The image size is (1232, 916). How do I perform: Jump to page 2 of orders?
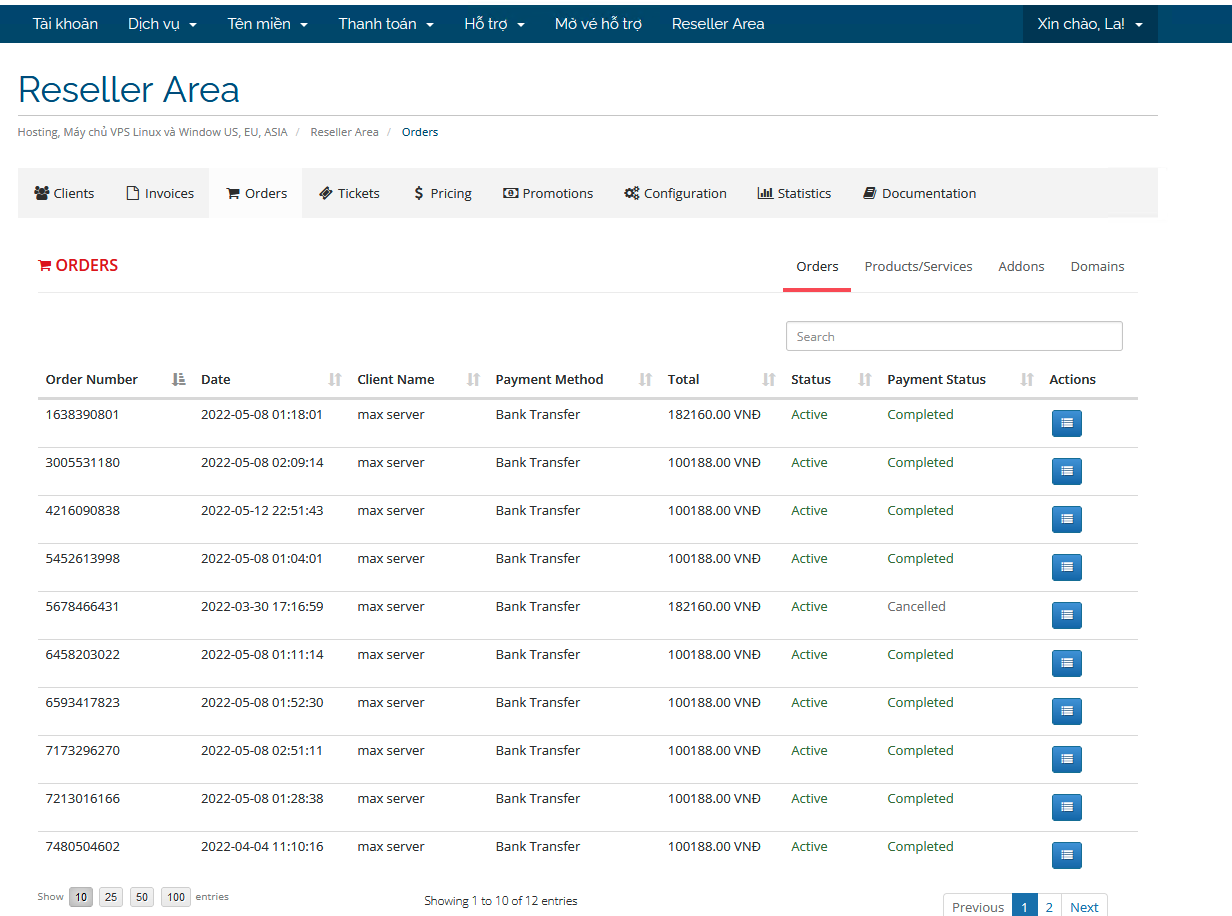tap(1049, 907)
